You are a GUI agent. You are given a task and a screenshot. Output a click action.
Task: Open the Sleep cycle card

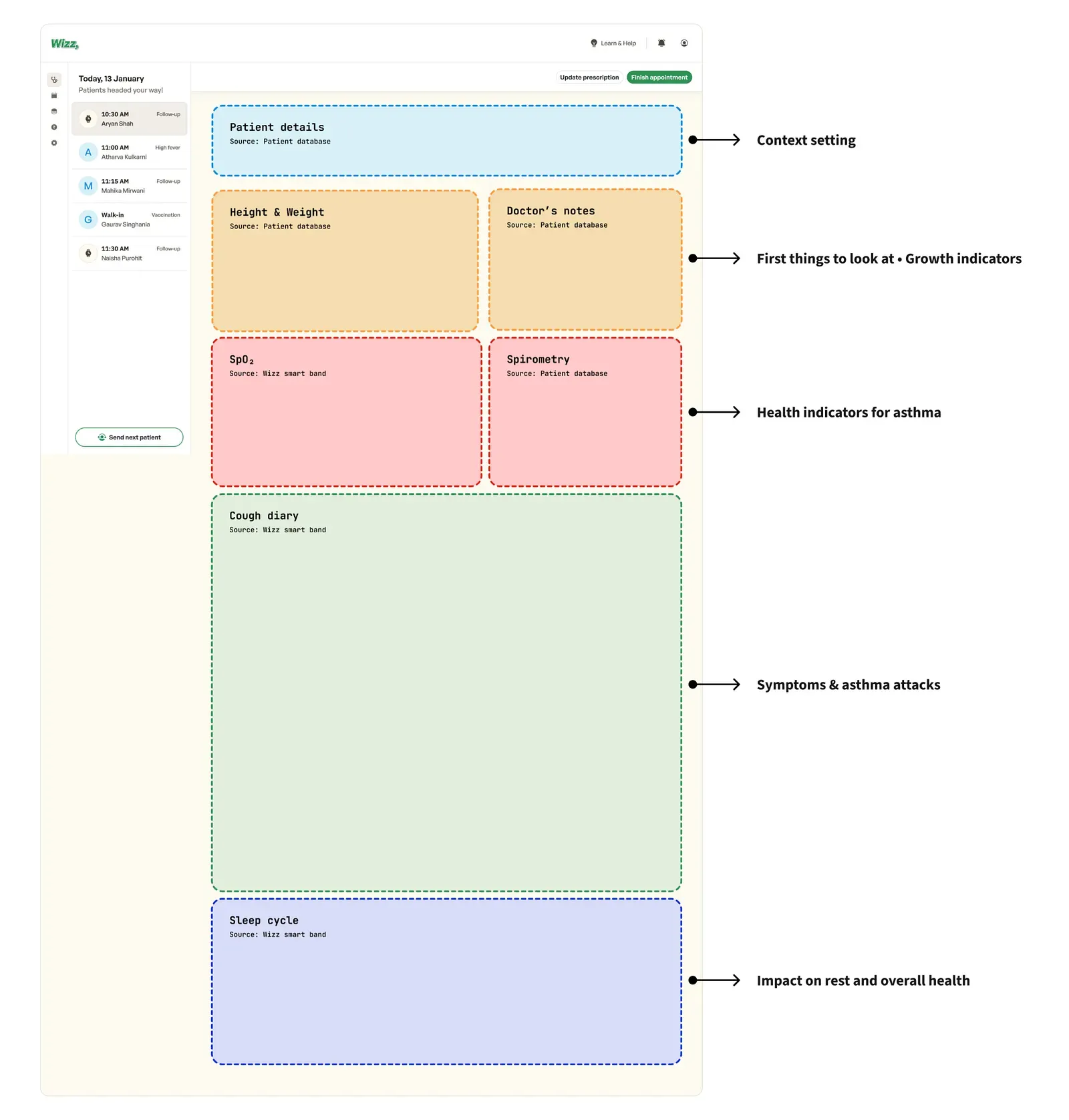point(447,981)
